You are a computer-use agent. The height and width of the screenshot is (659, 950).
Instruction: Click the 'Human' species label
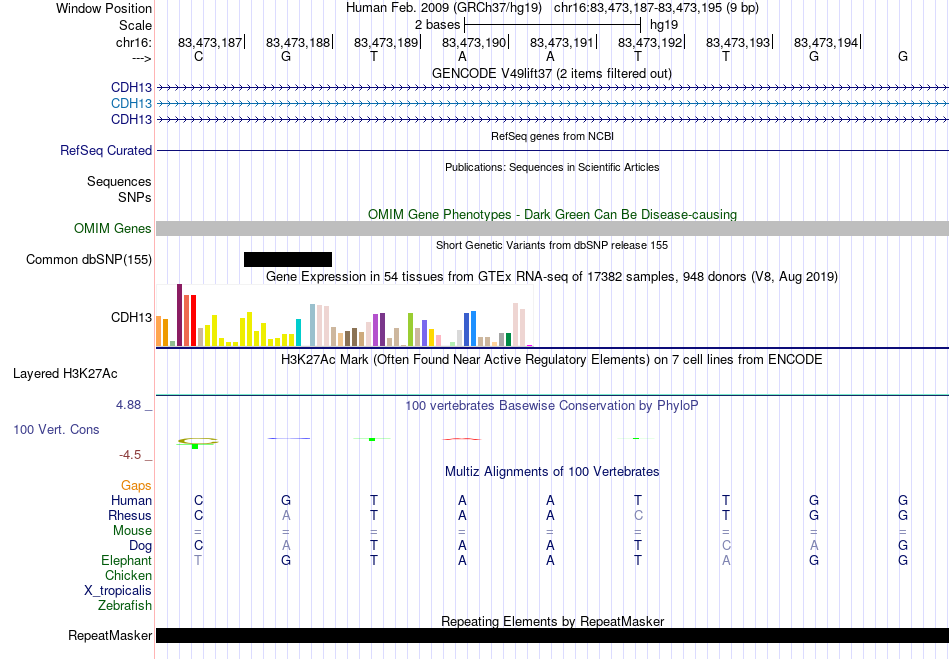[131, 500]
